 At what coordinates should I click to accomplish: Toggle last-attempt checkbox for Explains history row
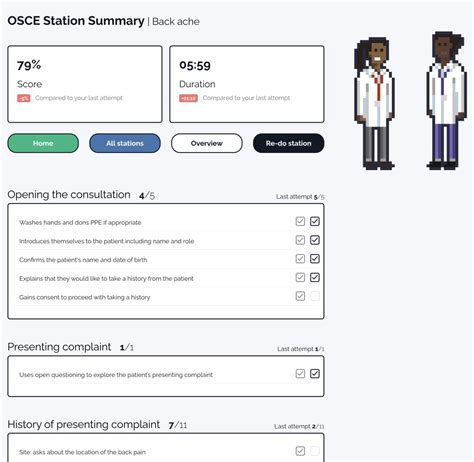coord(300,277)
